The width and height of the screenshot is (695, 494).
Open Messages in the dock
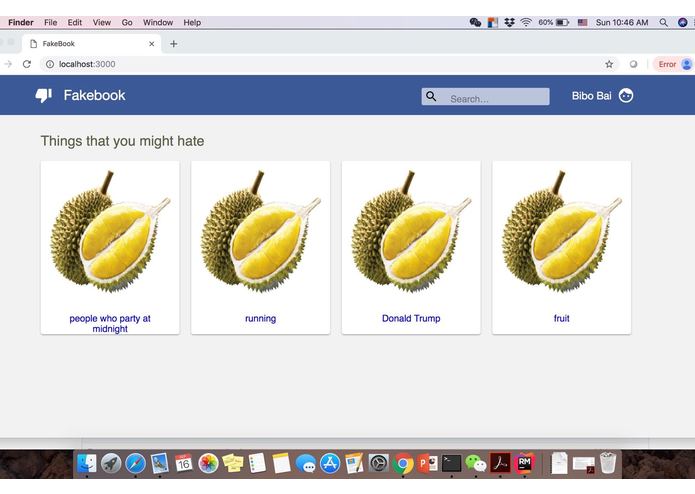pos(305,463)
